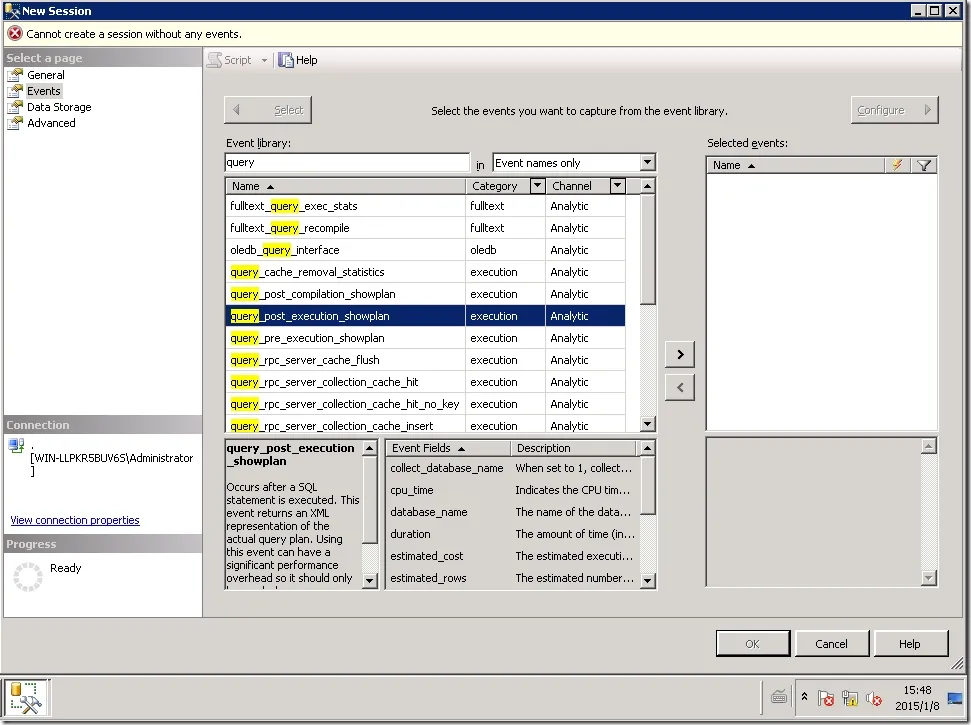This screenshot has height=725, width=971.
Task: Click the show desktop icon in tray
Action: pos(955,698)
